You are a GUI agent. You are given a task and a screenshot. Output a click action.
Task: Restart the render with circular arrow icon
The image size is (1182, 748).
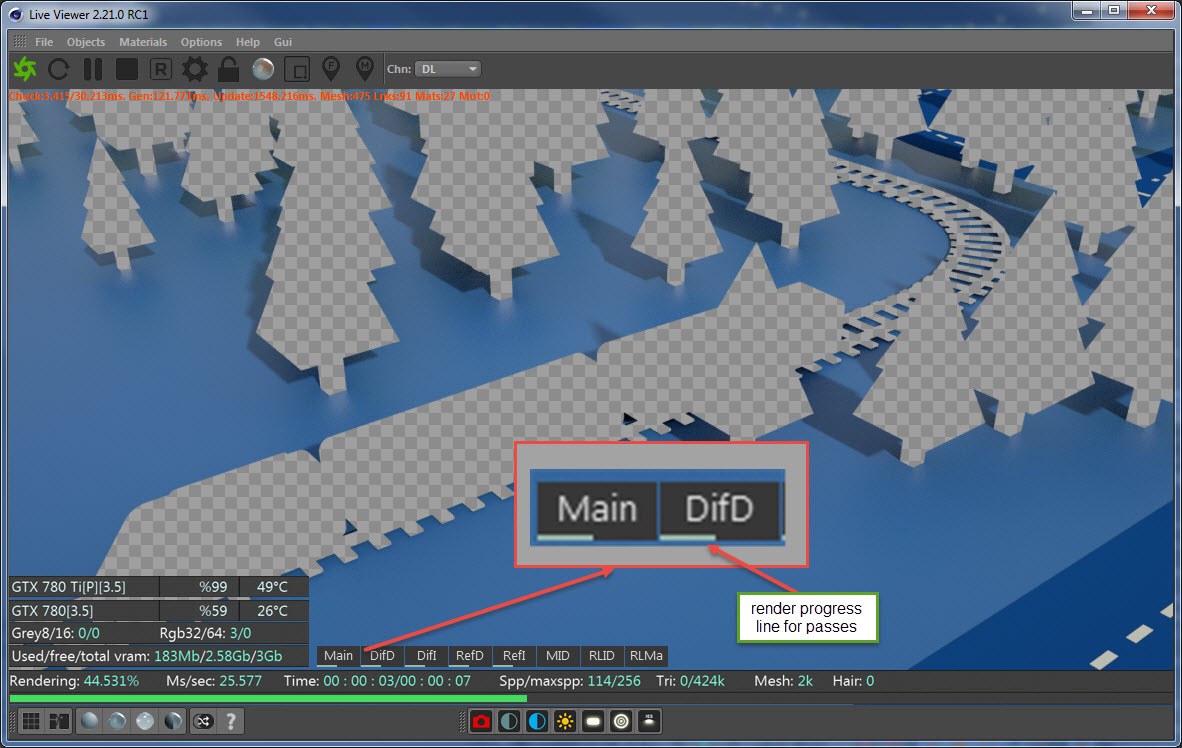pos(59,69)
